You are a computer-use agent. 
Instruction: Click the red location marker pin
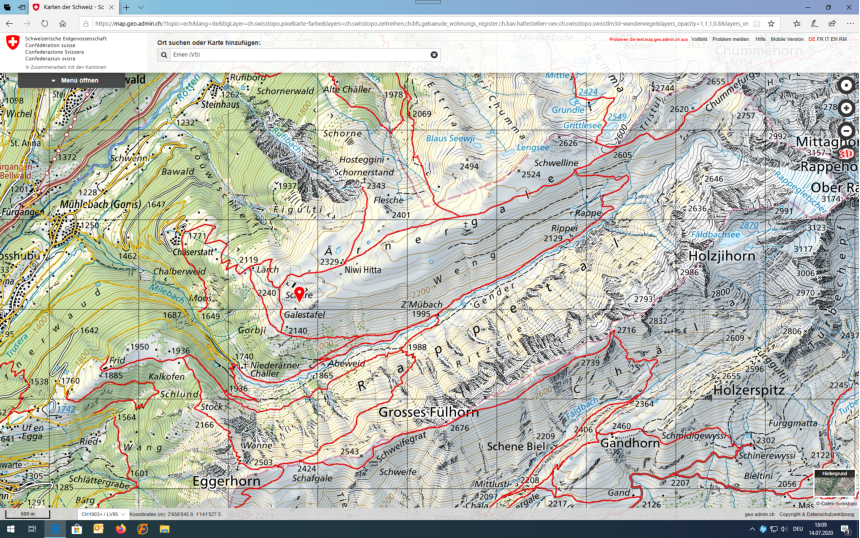point(299,293)
